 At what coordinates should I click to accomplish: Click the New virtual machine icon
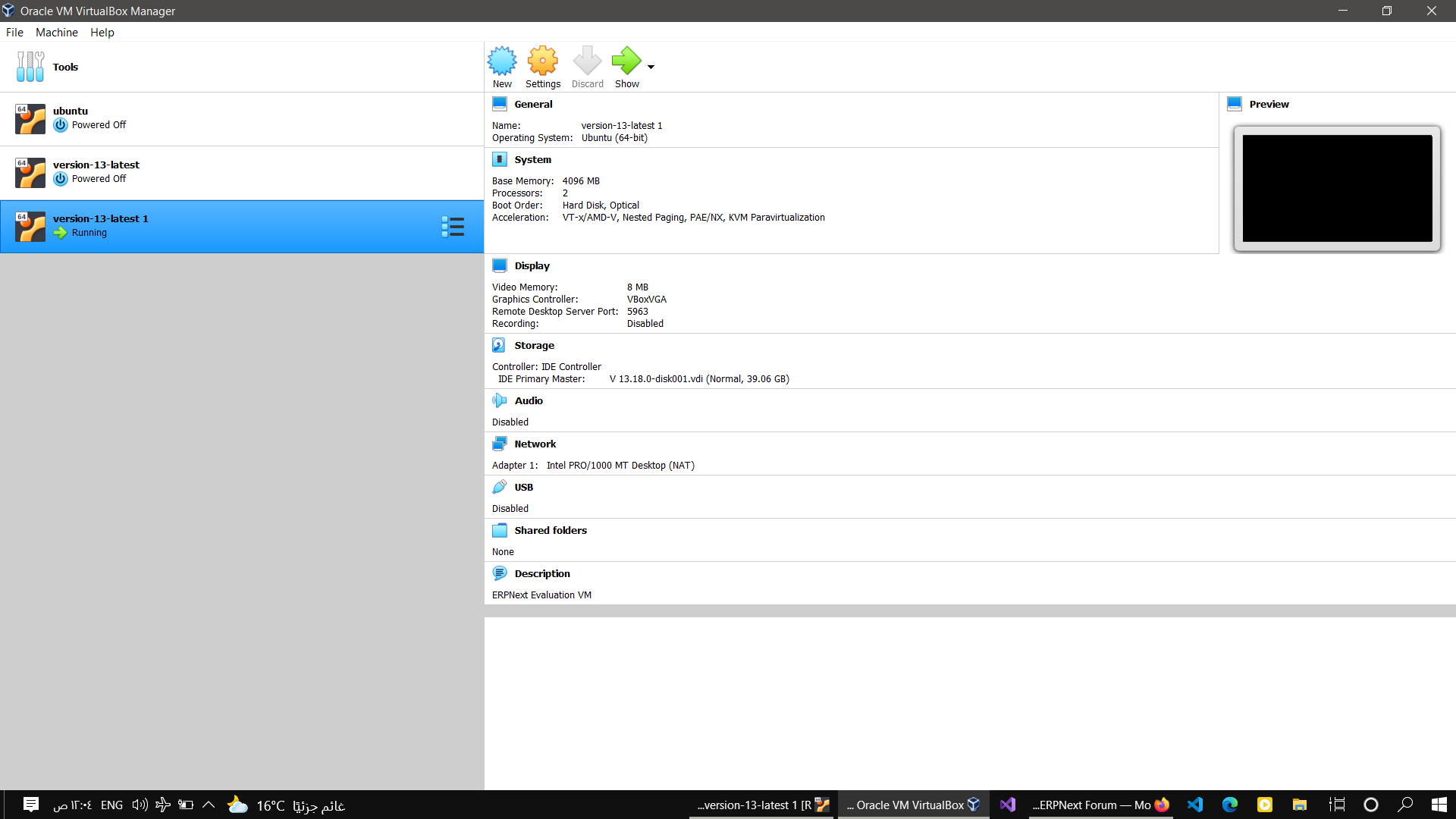[x=502, y=61]
